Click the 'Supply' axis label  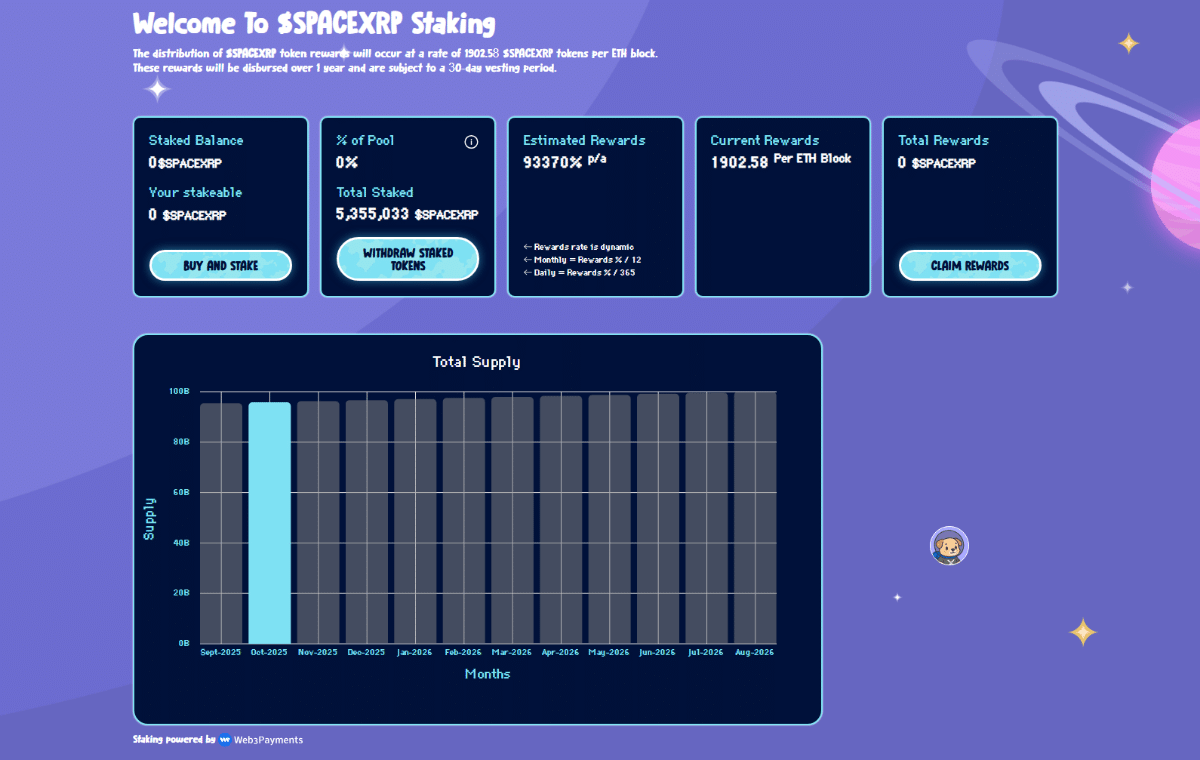[149, 518]
